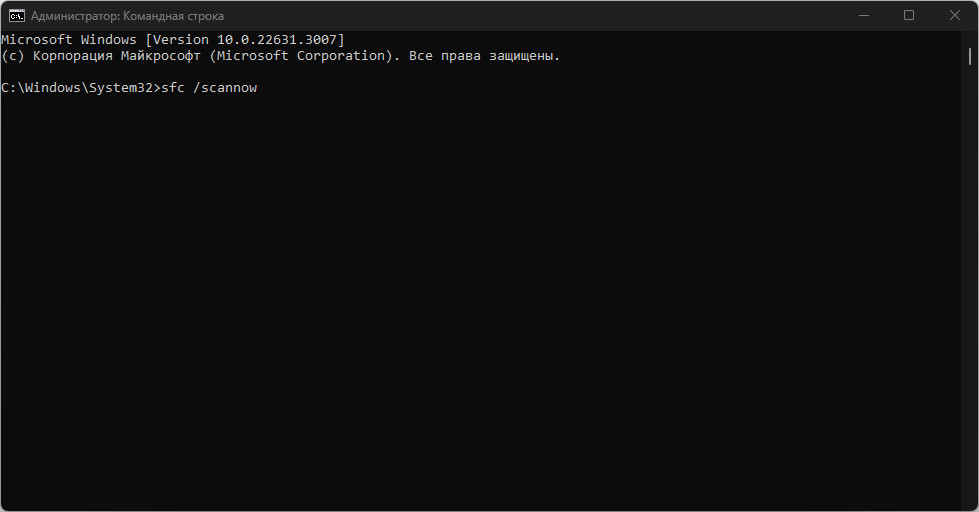The height and width of the screenshot is (512, 979).
Task: Maximize the Command Prompt window
Action: coord(909,16)
